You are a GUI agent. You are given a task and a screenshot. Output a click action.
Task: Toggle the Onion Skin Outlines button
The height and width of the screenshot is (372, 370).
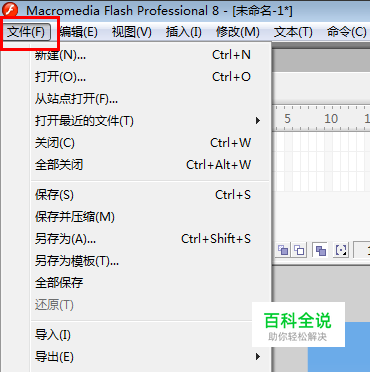point(299,250)
